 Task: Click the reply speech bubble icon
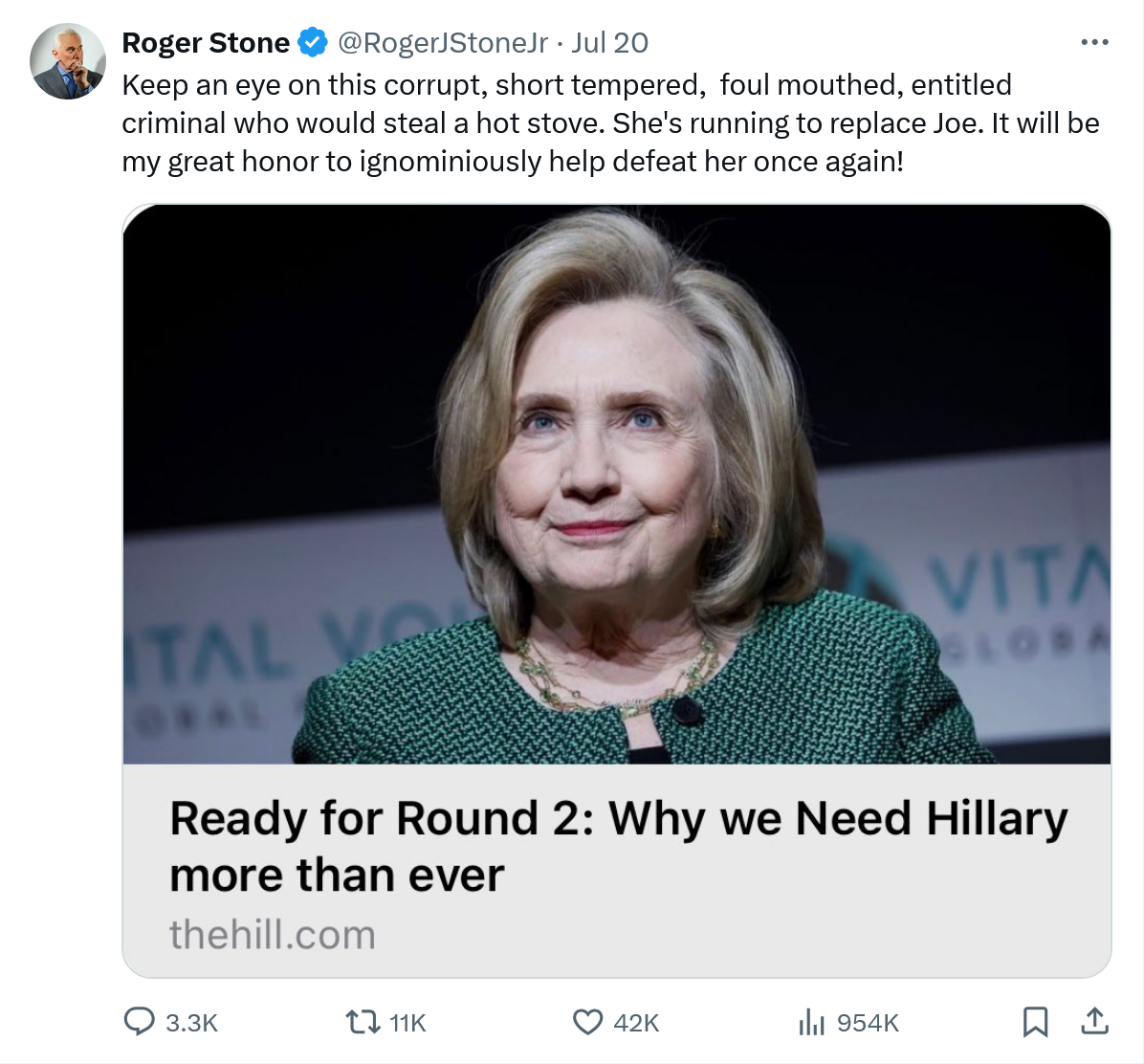click(x=140, y=1022)
